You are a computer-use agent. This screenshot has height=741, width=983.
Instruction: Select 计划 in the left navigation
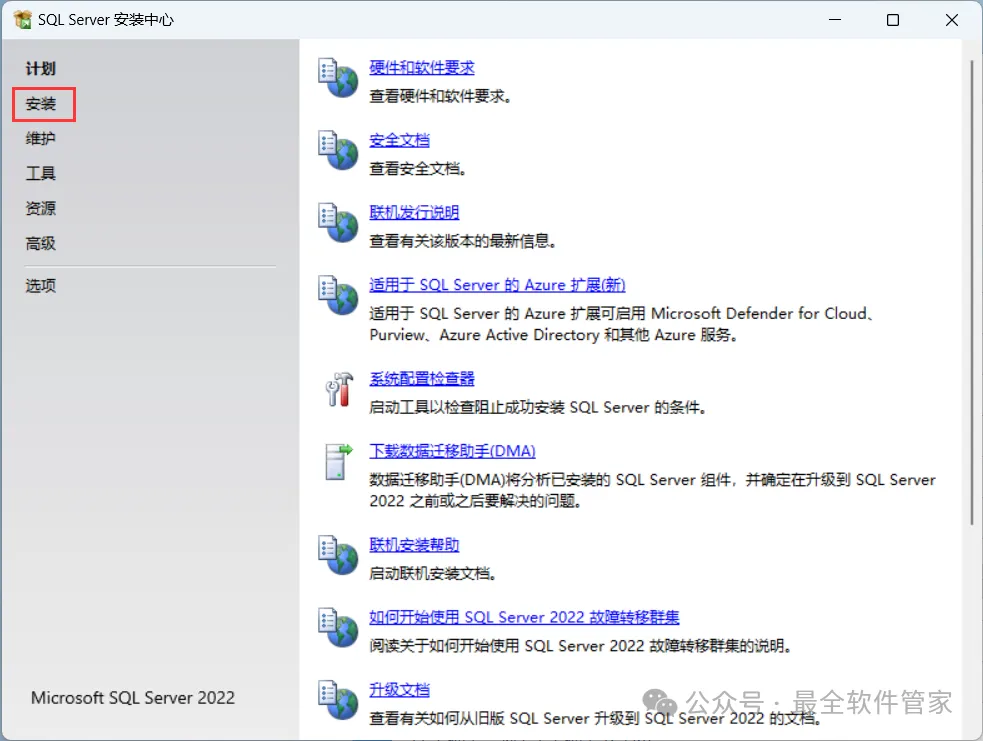[x=41, y=68]
